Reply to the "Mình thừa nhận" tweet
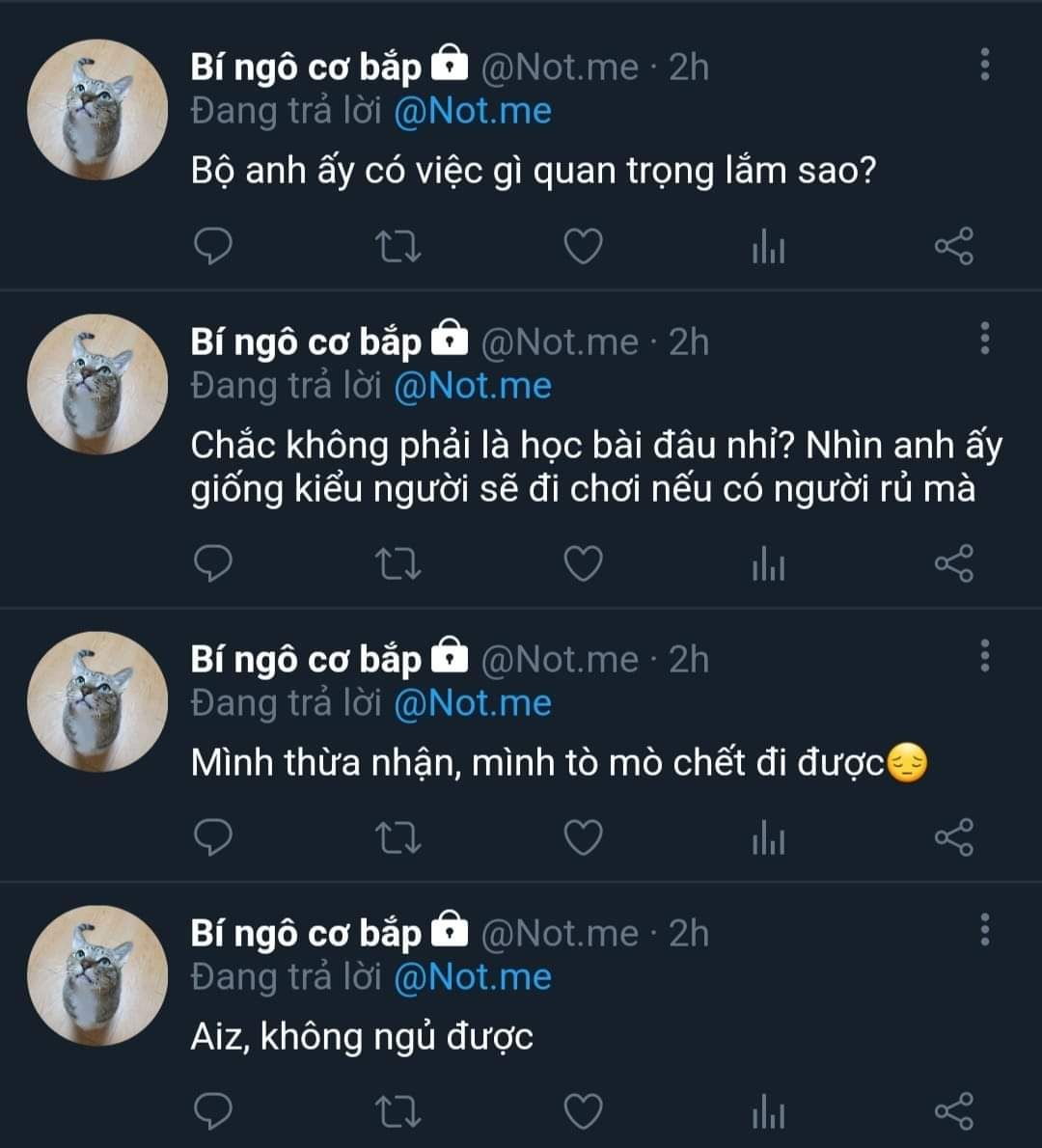 pyautogui.click(x=213, y=837)
